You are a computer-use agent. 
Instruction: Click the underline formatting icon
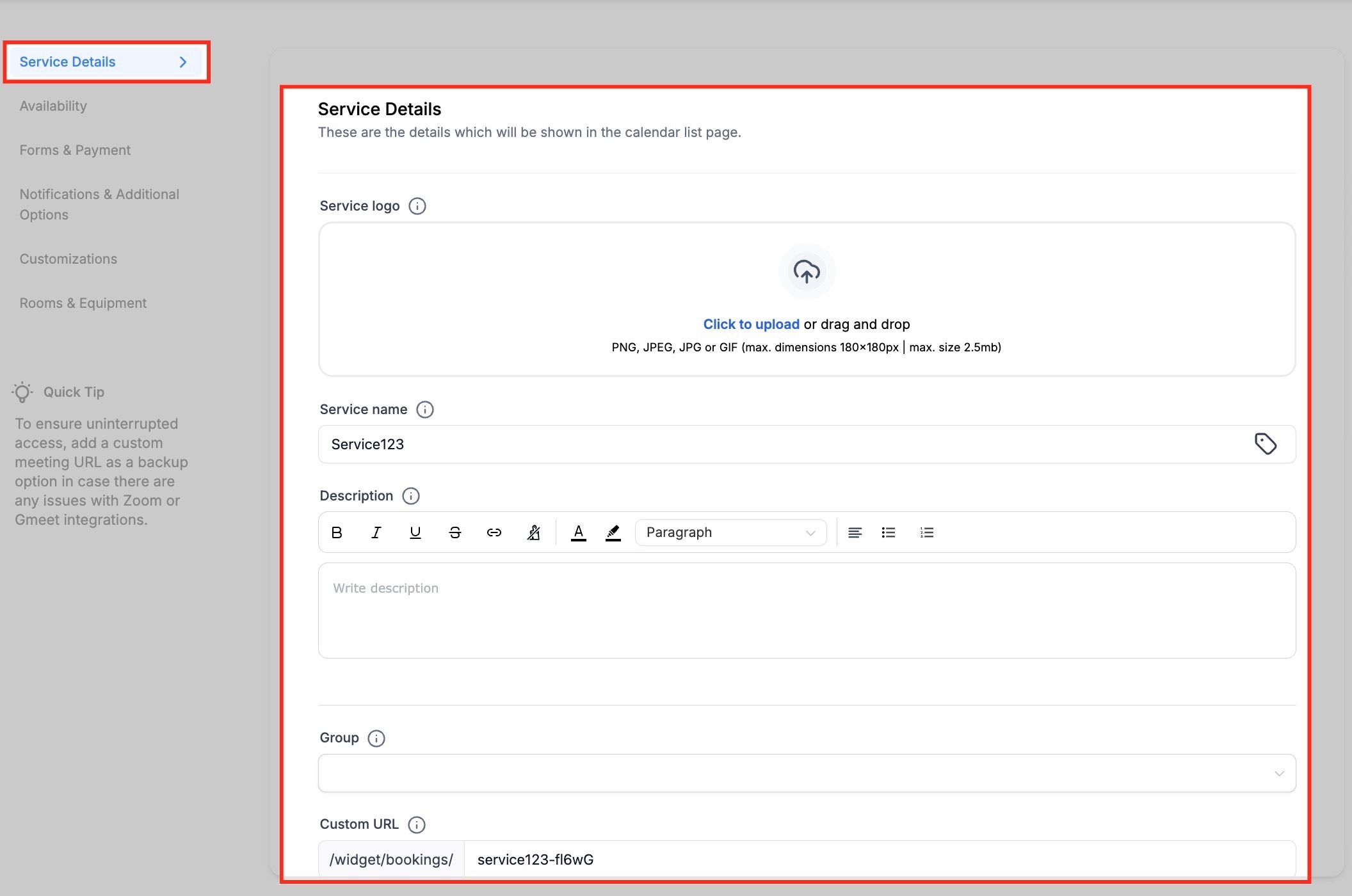coord(415,532)
